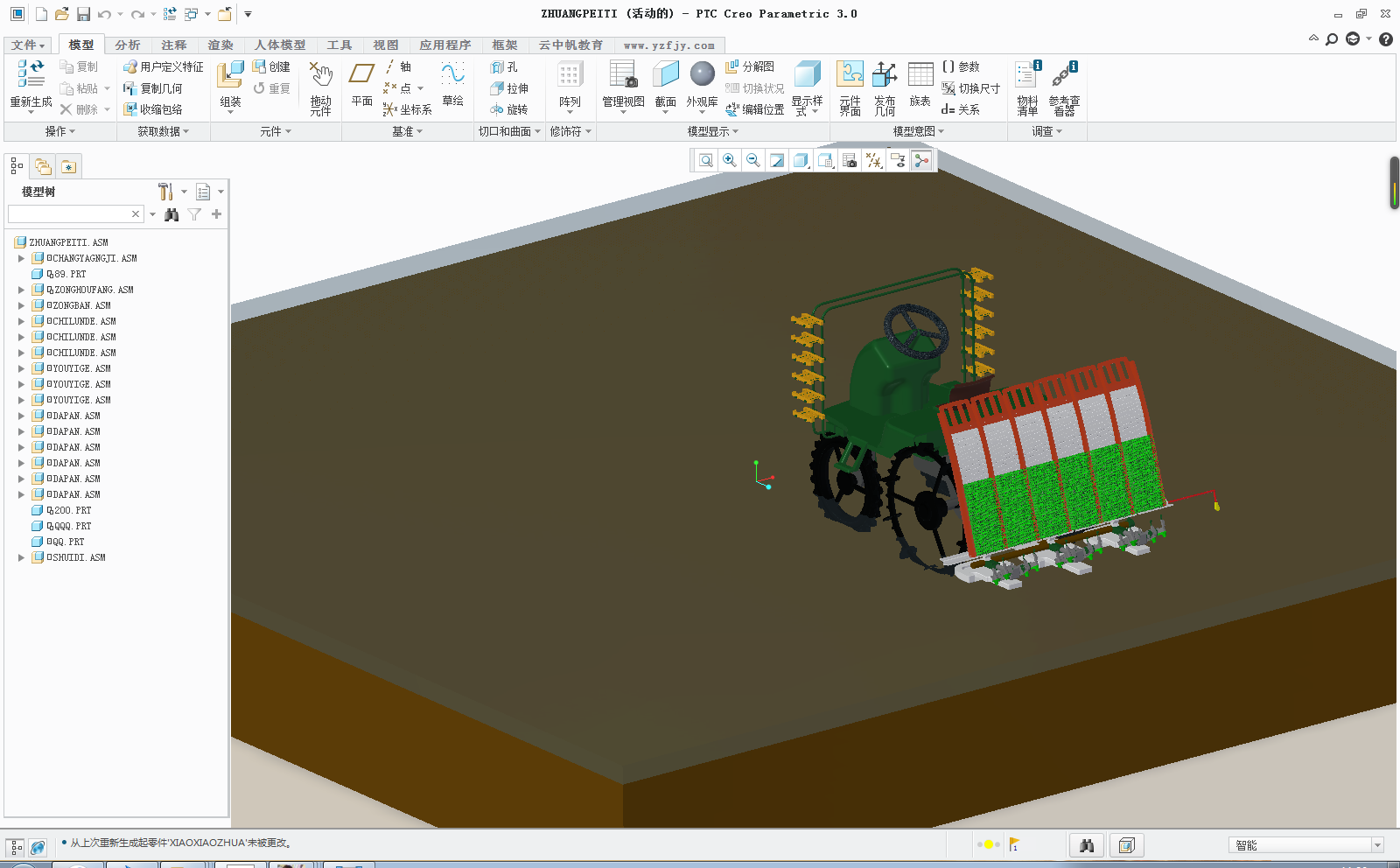Clear the model tree search with X

point(136,214)
